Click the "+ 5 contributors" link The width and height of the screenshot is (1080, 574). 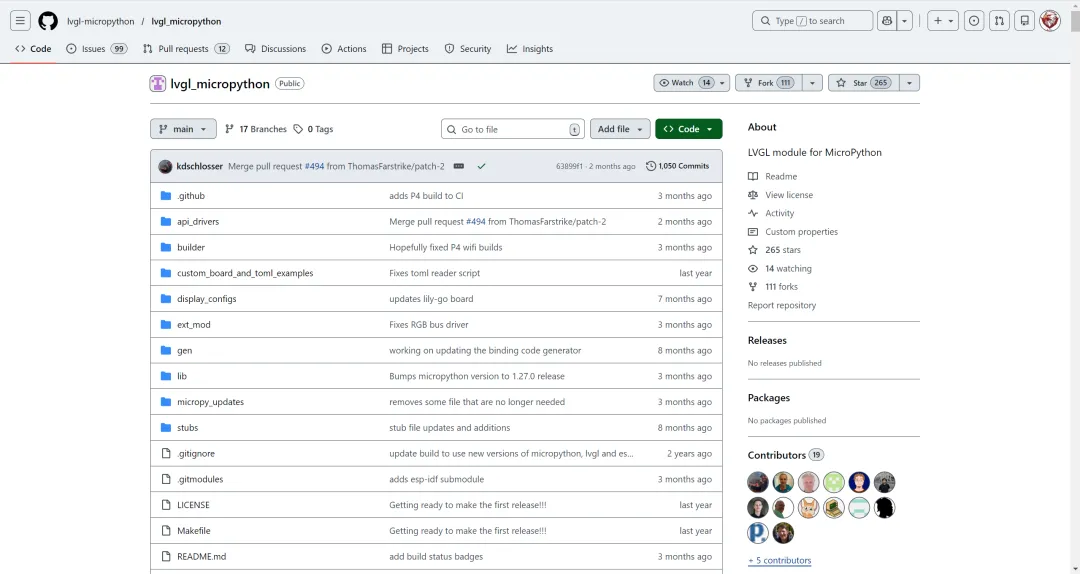click(x=779, y=561)
